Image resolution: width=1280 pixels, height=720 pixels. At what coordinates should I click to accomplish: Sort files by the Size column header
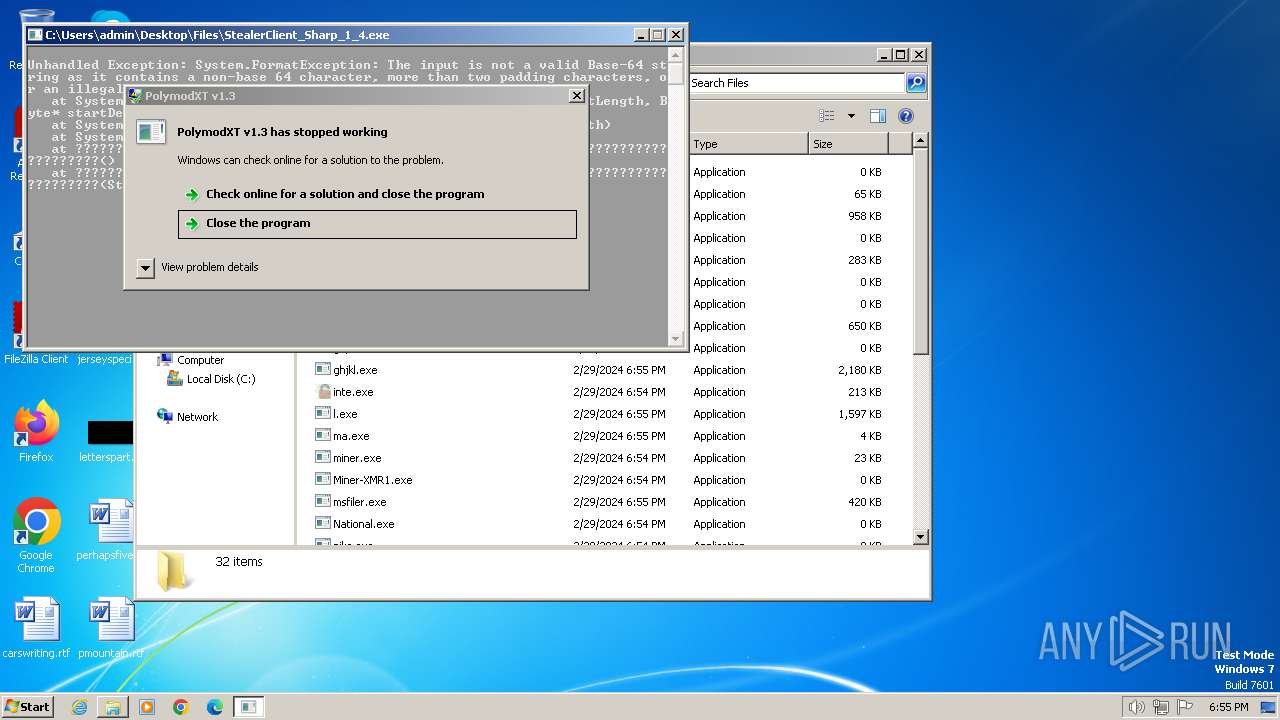click(848, 144)
